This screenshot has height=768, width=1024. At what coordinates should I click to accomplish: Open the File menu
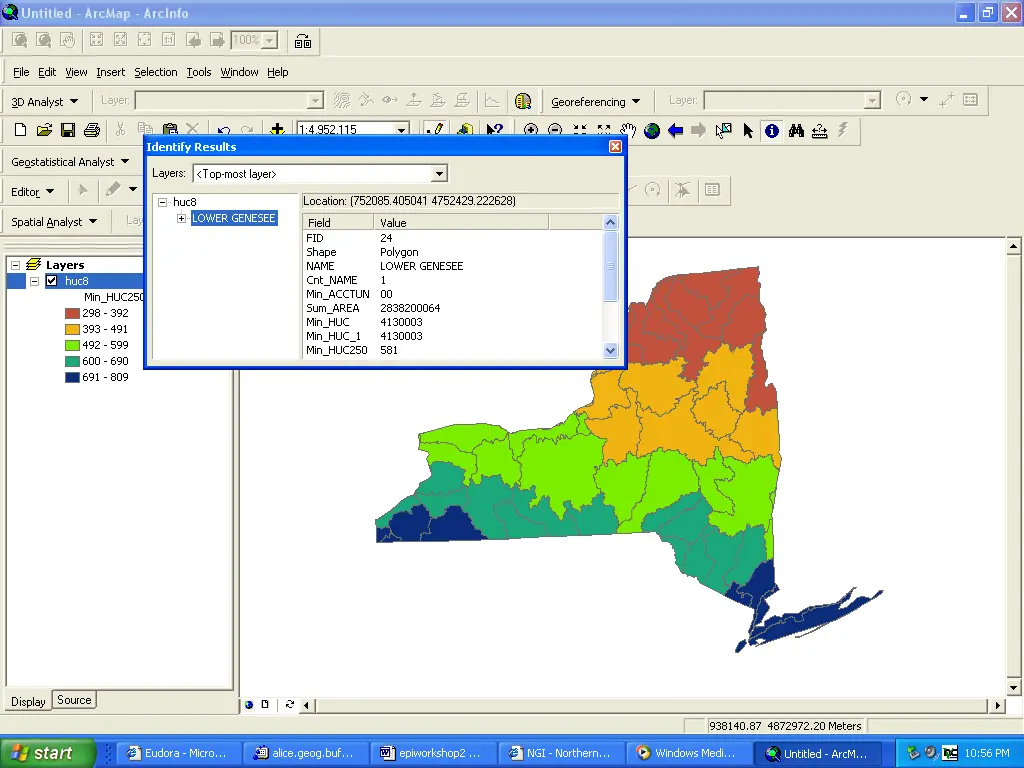pyautogui.click(x=21, y=72)
